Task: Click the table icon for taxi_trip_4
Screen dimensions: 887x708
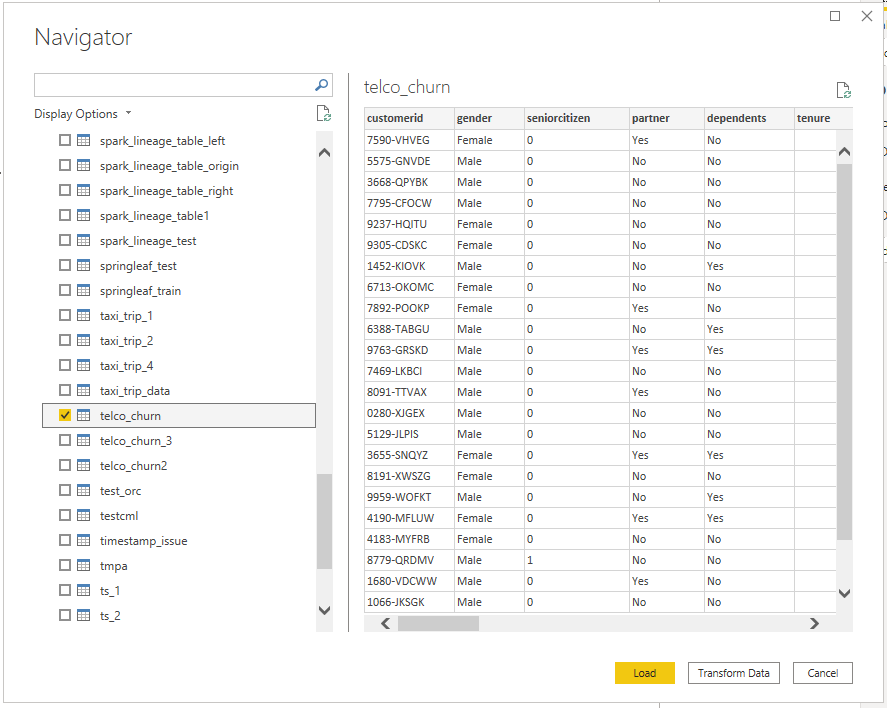Action: click(83, 365)
